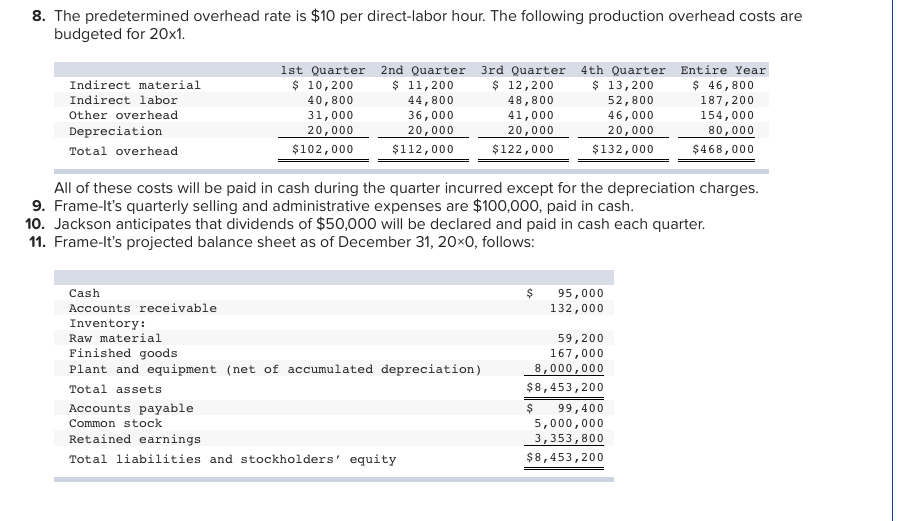The height and width of the screenshot is (521, 923).
Task: Click the $122,000 total overhead value
Action: click(523, 150)
